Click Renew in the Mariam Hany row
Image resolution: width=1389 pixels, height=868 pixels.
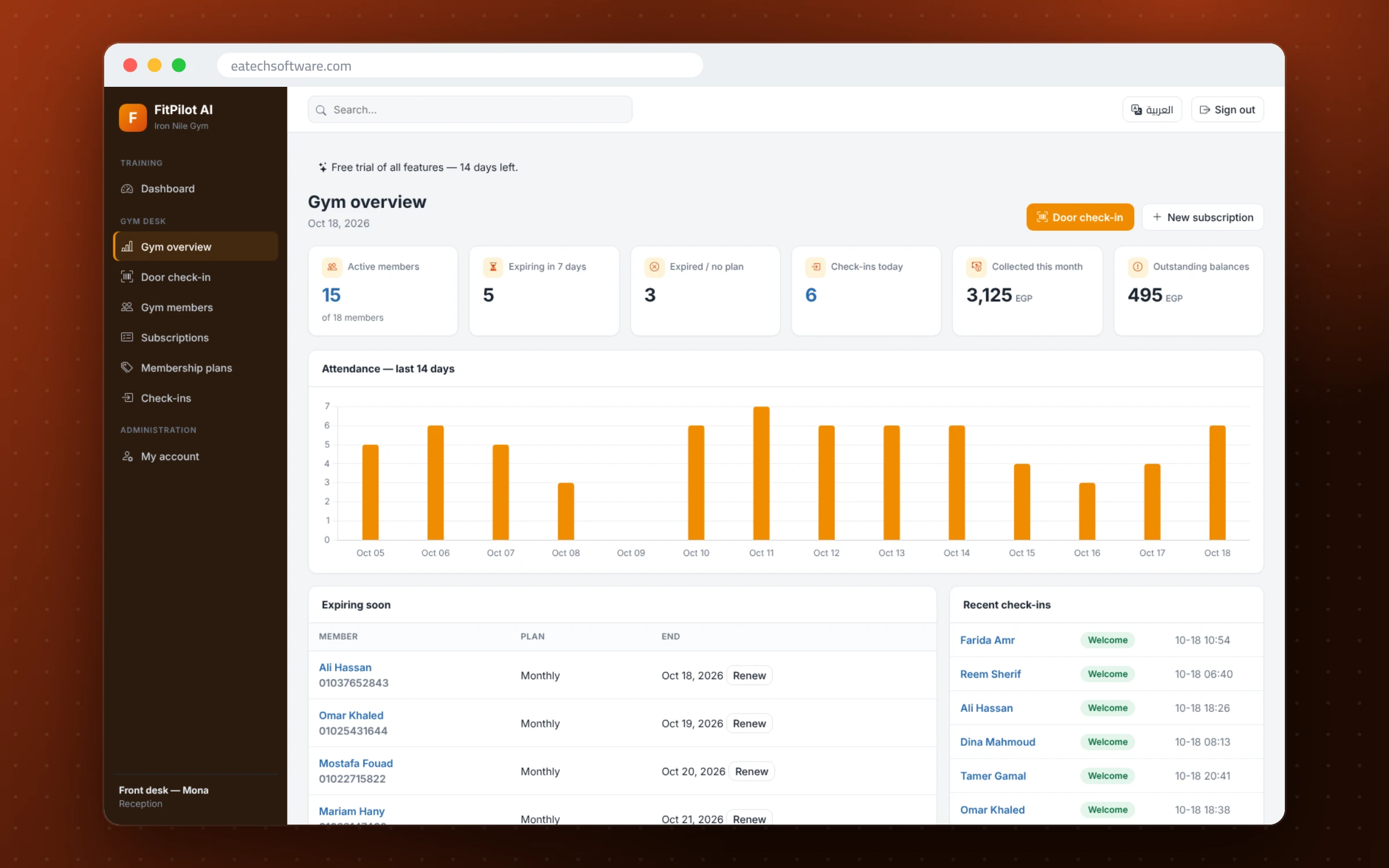pyautogui.click(x=749, y=818)
